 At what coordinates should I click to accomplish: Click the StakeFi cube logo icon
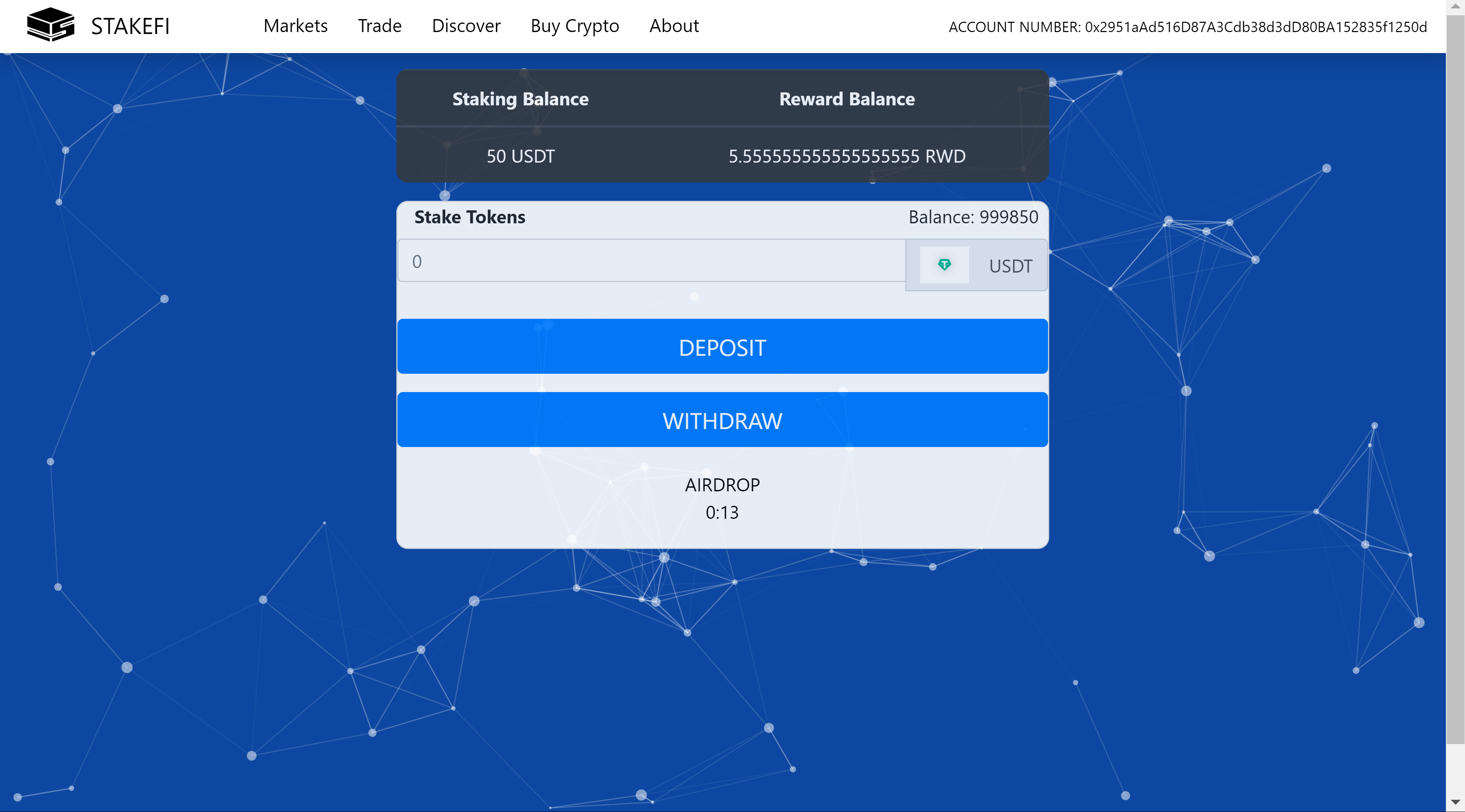coord(51,25)
